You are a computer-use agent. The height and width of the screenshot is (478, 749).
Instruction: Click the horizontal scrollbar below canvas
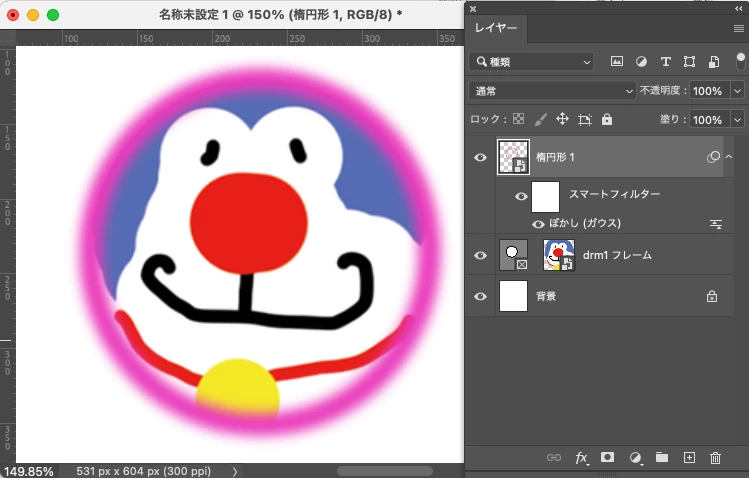tap(385, 471)
